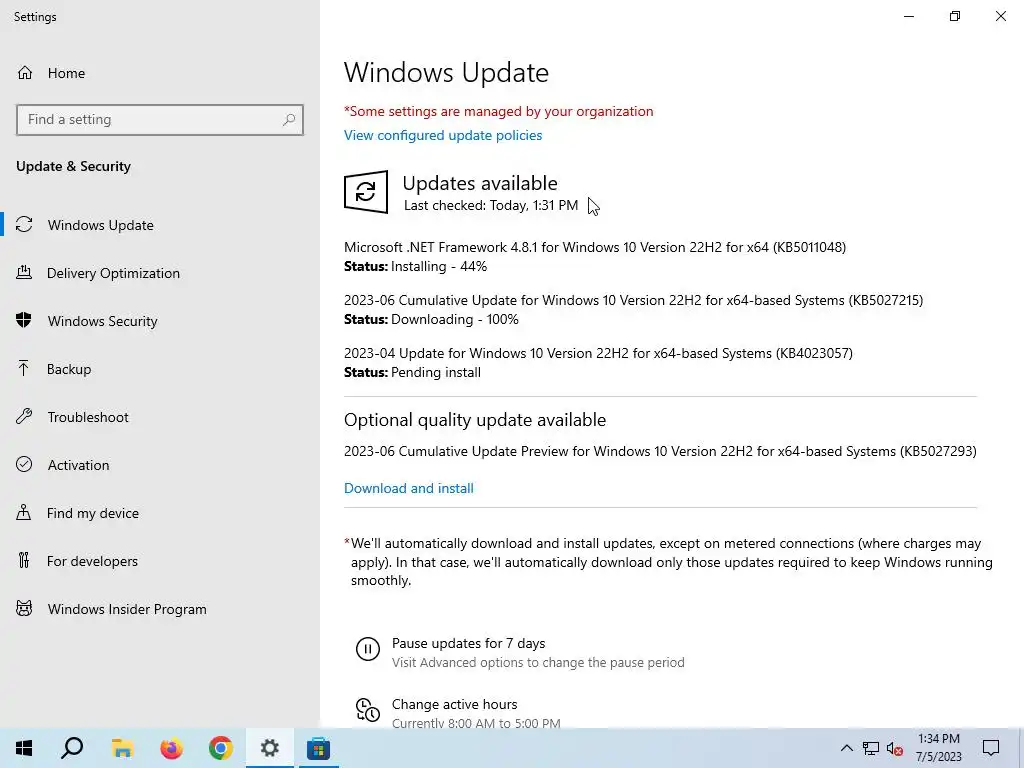Click the For developers tools icon
Viewport: 1024px width, 768px height.
pos(24,560)
